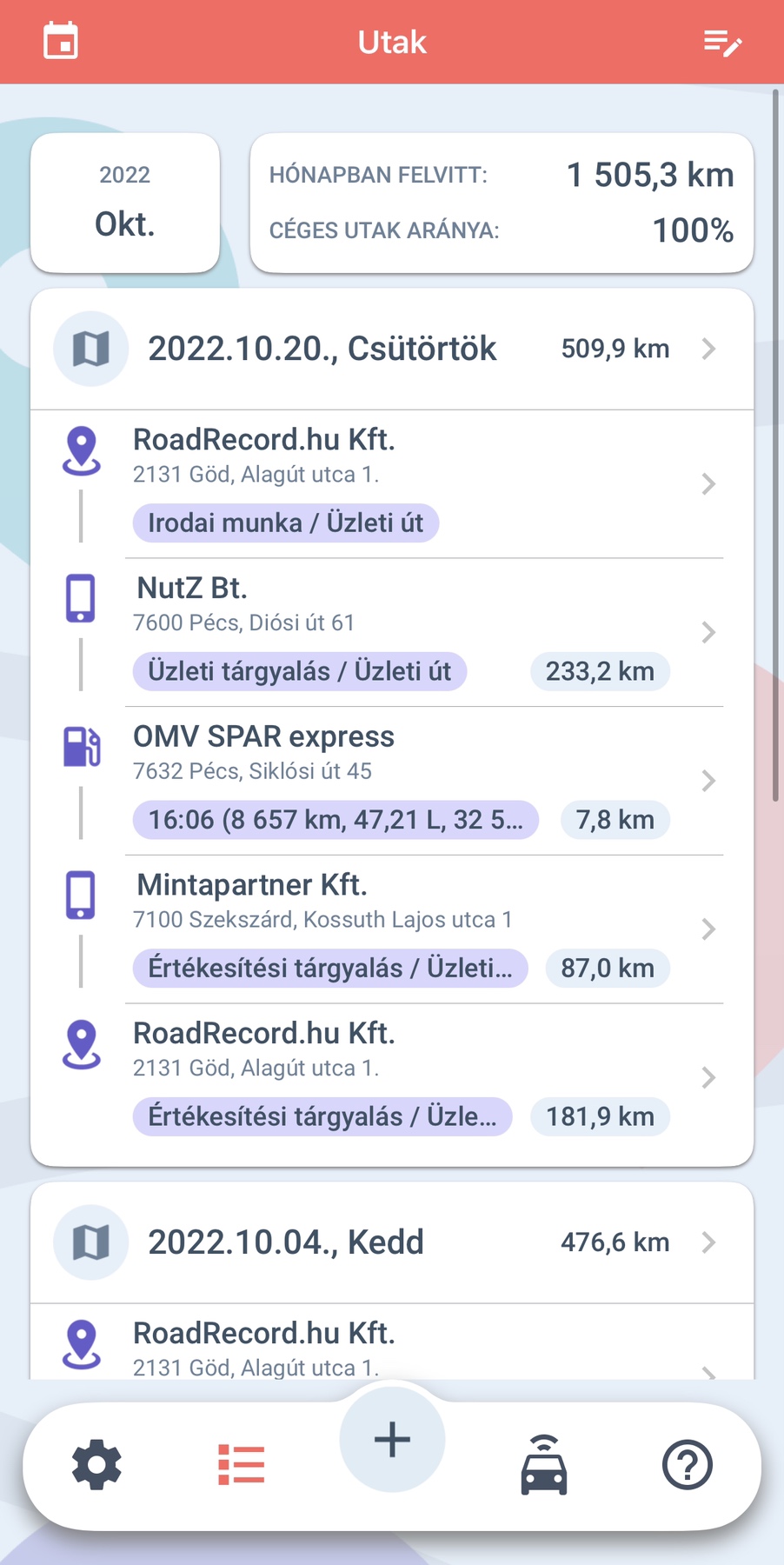Select the Irodai munka / Üzleti út tag
The width and height of the screenshot is (784, 1565).
point(285,523)
